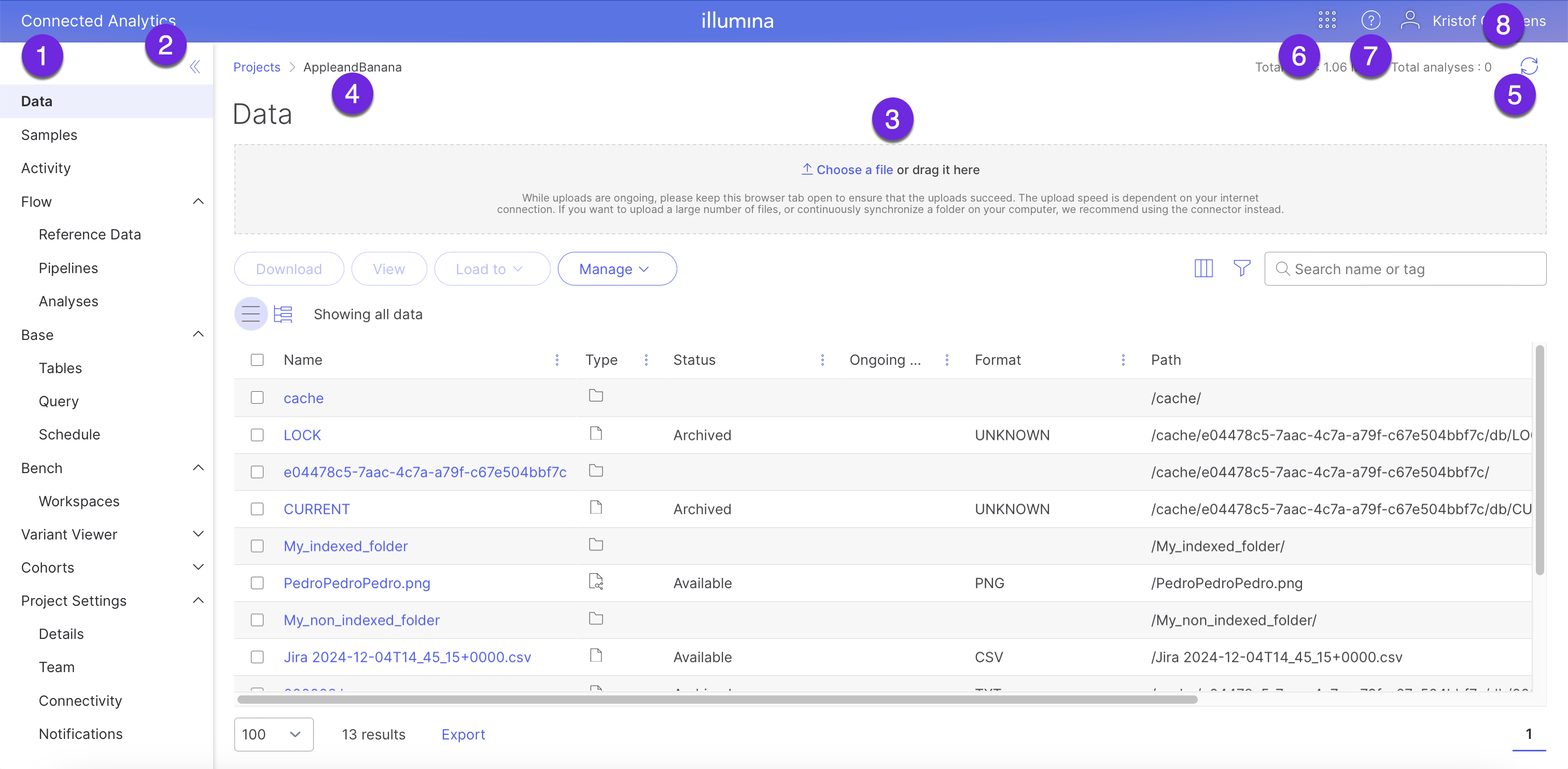1568x769 pixels.
Task: Open the apps grid launcher icon
Action: coord(1327,21)
